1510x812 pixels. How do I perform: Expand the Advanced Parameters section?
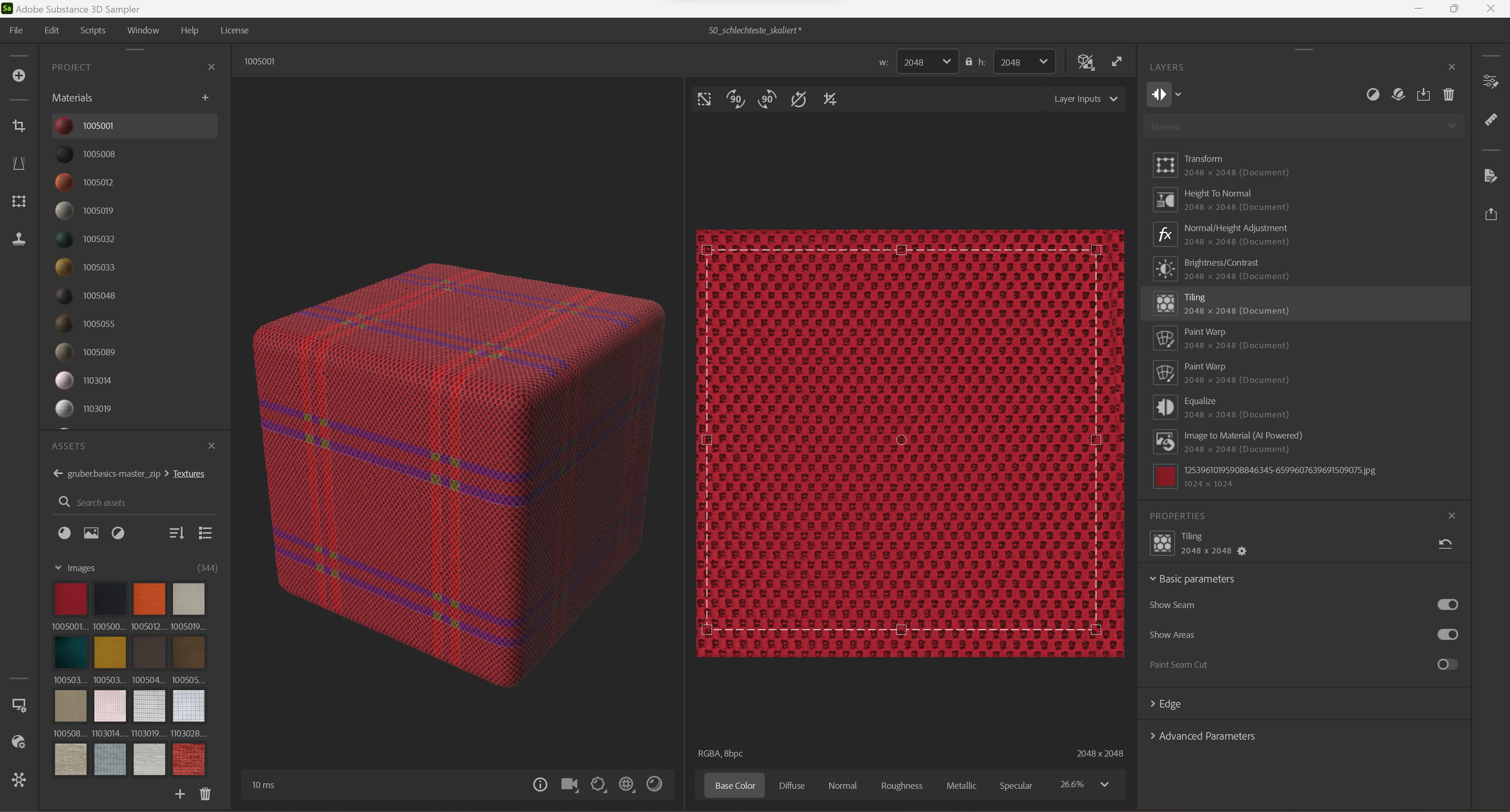(1206, 736)
